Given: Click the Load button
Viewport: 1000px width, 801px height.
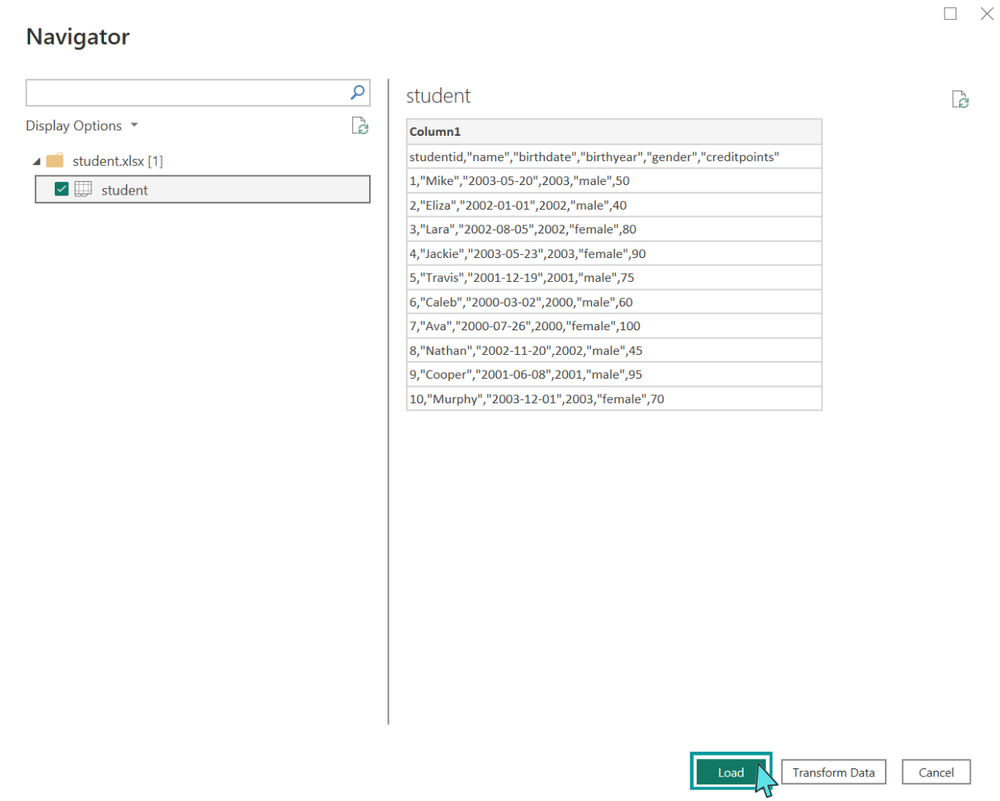Looking at the screenshot, I should point(731,772).
